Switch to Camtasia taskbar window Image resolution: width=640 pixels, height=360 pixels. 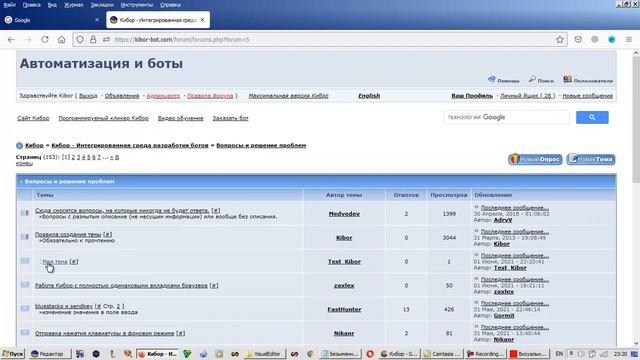tap(443, 354)
